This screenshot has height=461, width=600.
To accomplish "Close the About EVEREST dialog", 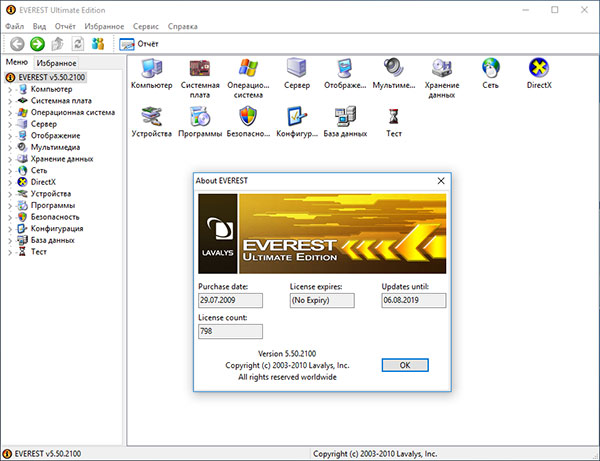I will pyautogui.click(x=441, y=181).
